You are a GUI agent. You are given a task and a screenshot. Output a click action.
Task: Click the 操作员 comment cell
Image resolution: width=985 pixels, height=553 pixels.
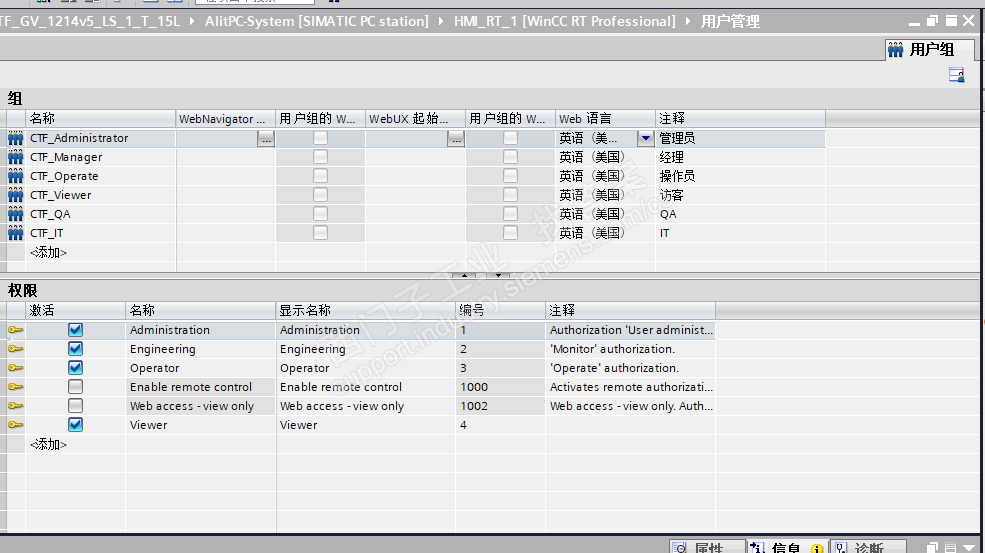[x=740, y=176]
